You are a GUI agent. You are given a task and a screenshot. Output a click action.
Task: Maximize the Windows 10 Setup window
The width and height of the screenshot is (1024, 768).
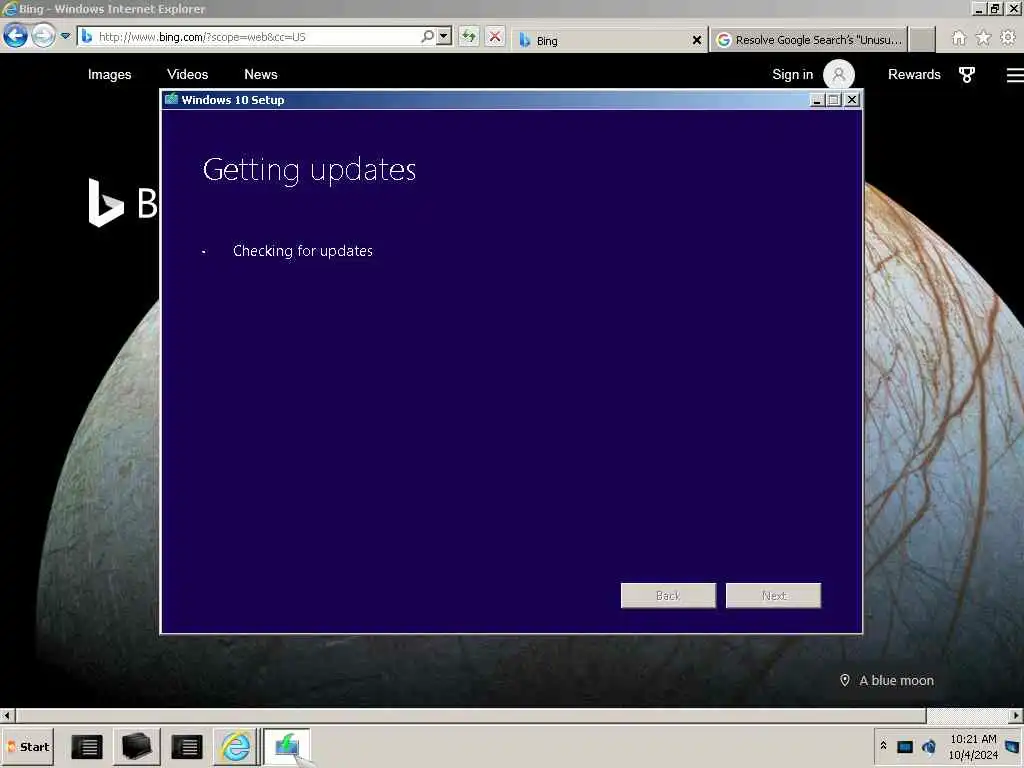point(833,100)
